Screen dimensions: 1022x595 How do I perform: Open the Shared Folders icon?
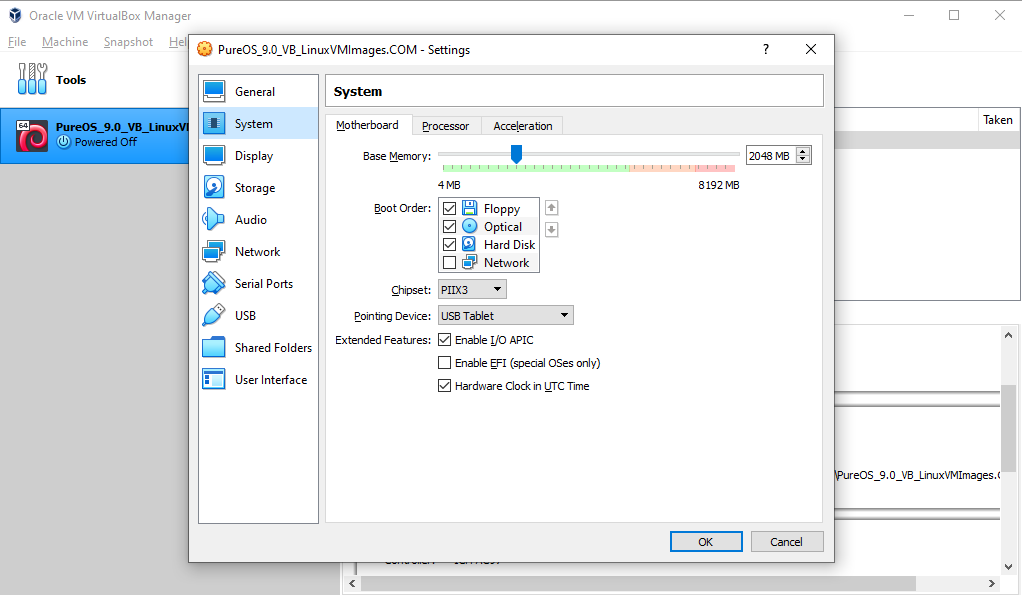tap(214, 347)
